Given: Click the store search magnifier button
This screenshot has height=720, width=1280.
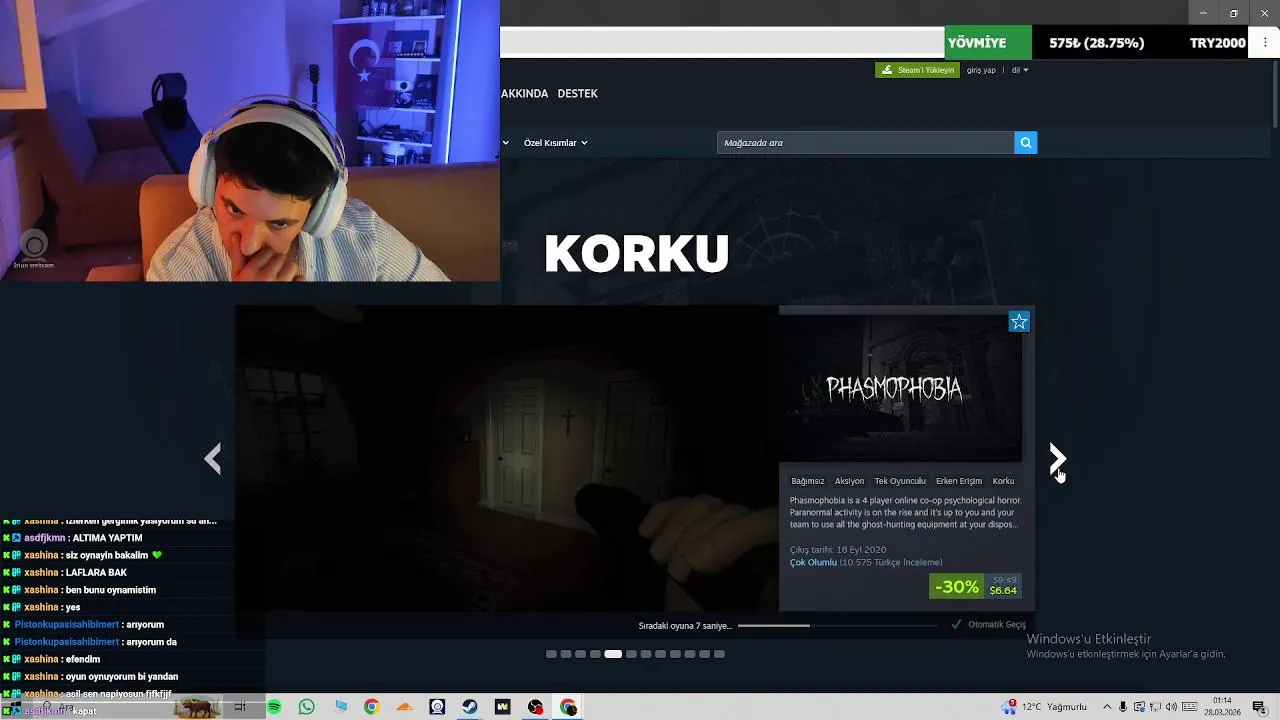Looking at the screenshot, I should pyautogui.click(x=1025, y=143).
